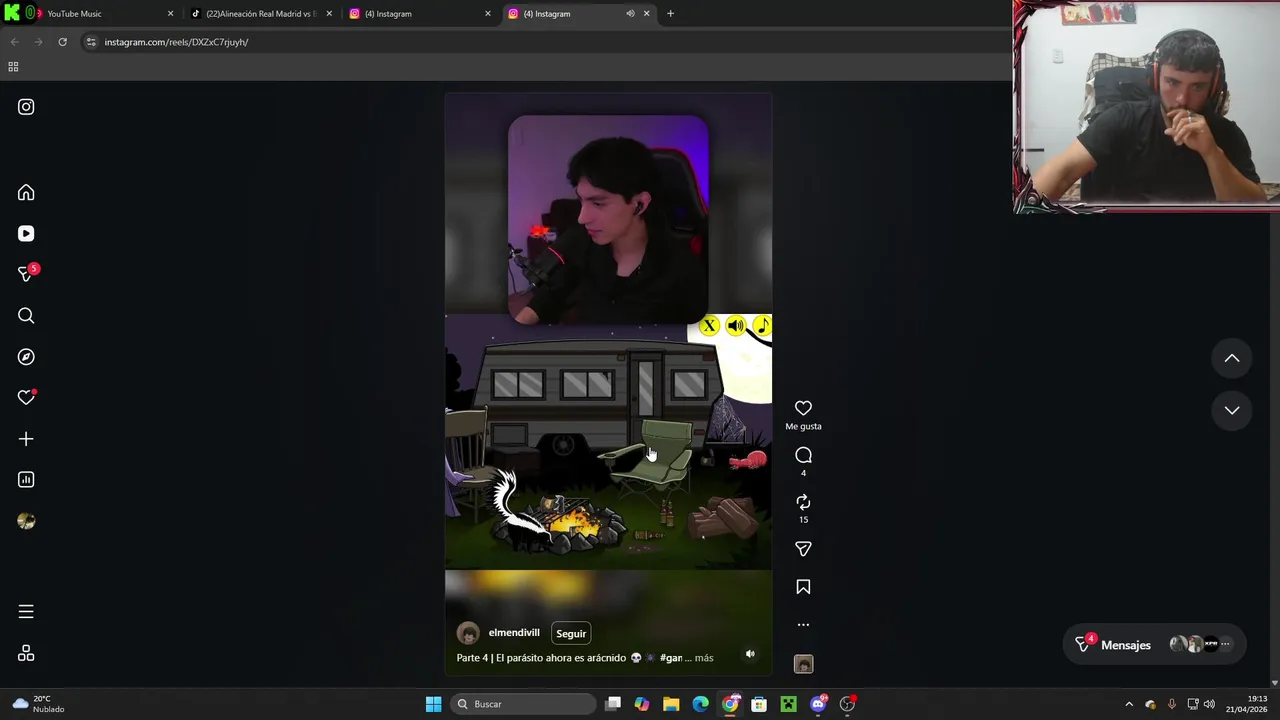Open the volume icon in system tray
This screenshot has height=720, width=1280.
[x=1209, y=704]
